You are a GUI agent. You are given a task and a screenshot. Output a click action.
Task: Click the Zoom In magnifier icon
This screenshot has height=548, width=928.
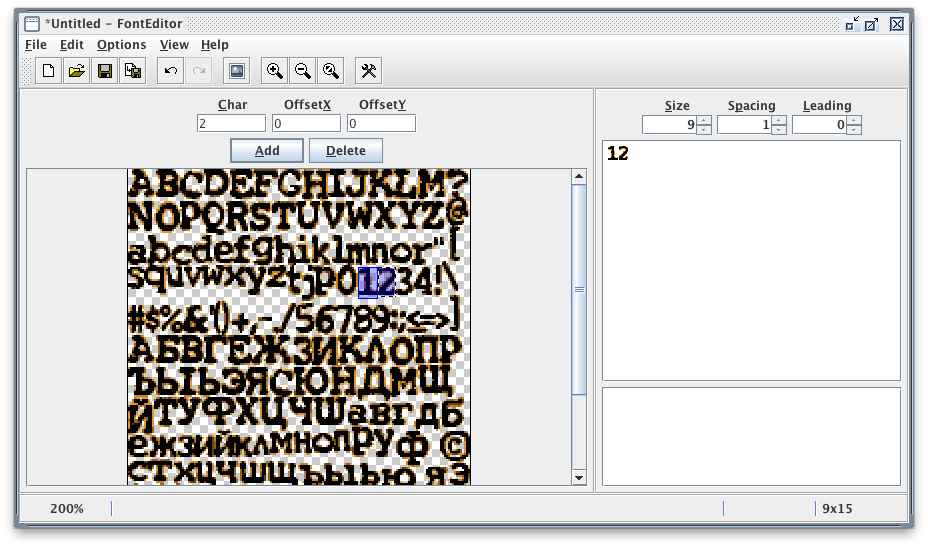click(275, 71)
